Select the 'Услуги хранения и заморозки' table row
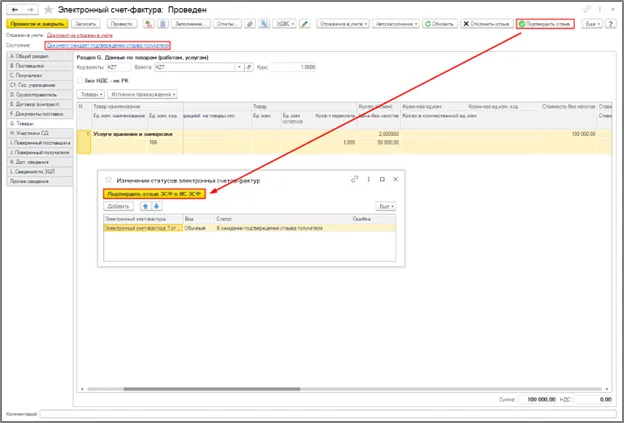The width and height of the screenshot is (624, 423). coord(344,142)
